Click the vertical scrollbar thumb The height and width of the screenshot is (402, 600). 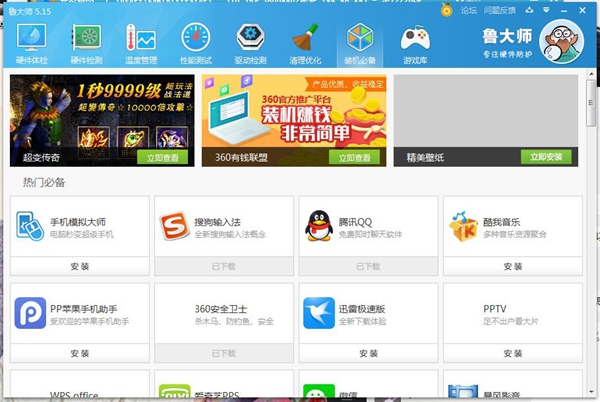pos(591,103)
